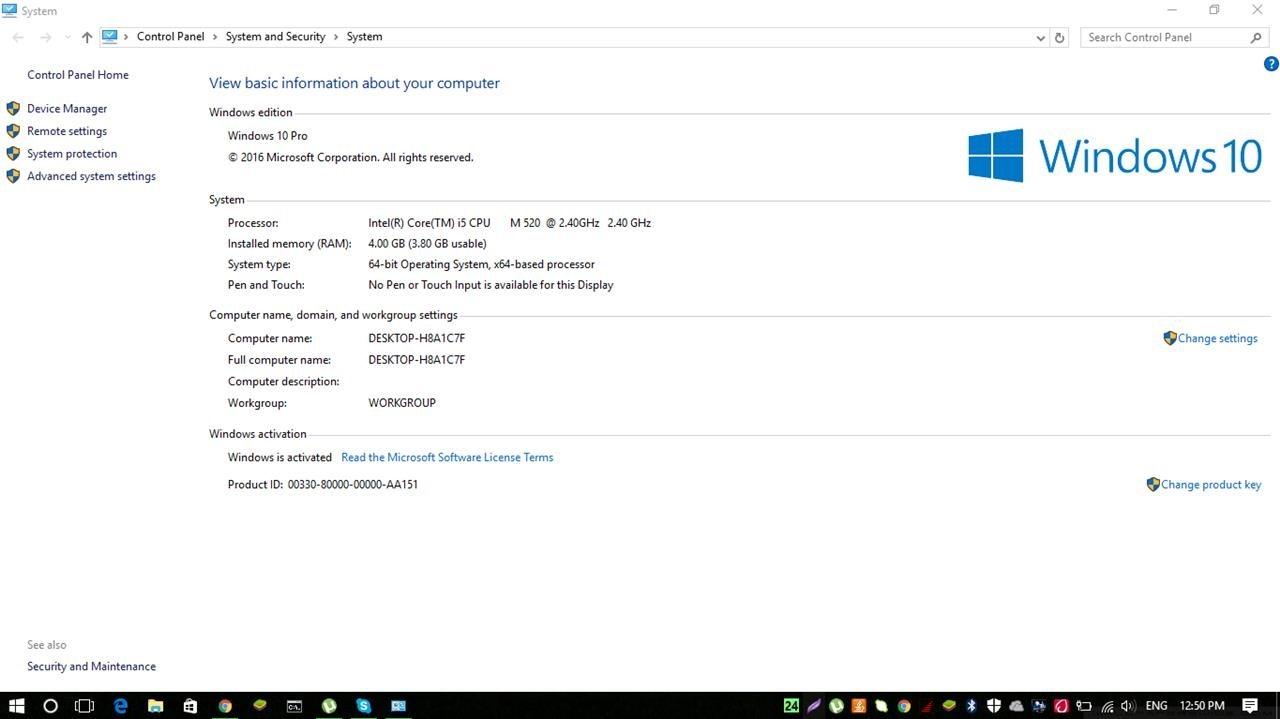Click the uTorrent tray icon

pos(837,706)
